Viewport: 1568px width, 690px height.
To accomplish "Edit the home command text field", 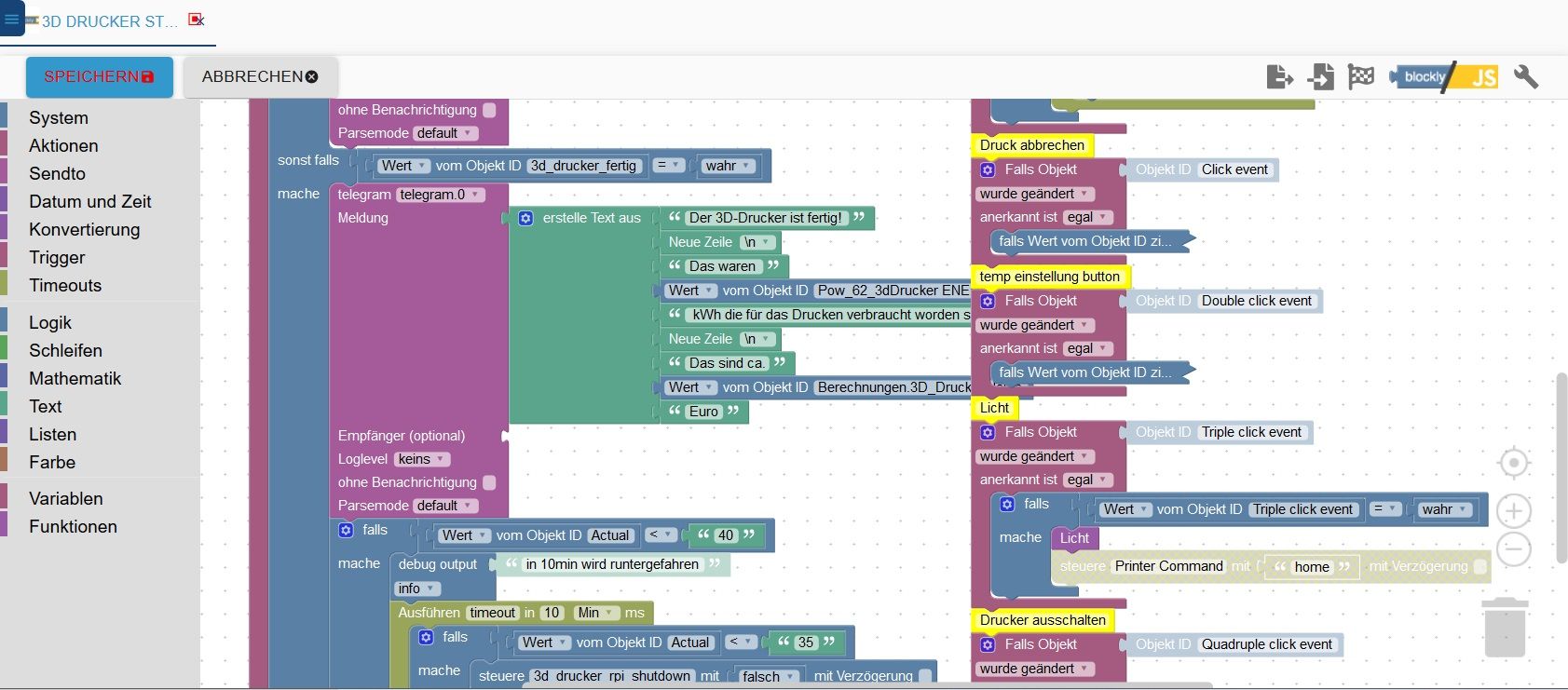I will [x=1312, y=567].
